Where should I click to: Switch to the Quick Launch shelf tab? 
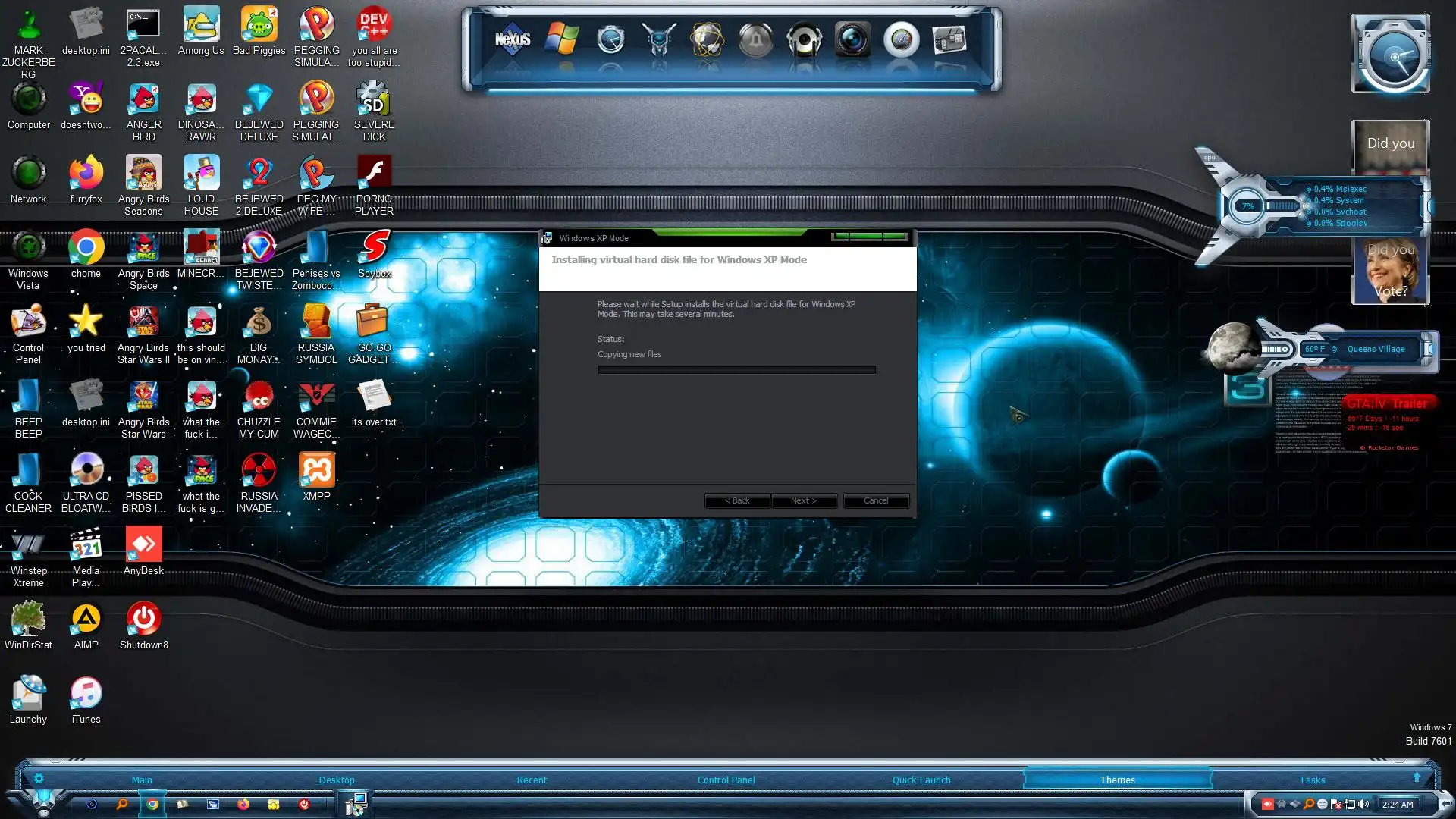click(921, 780)
